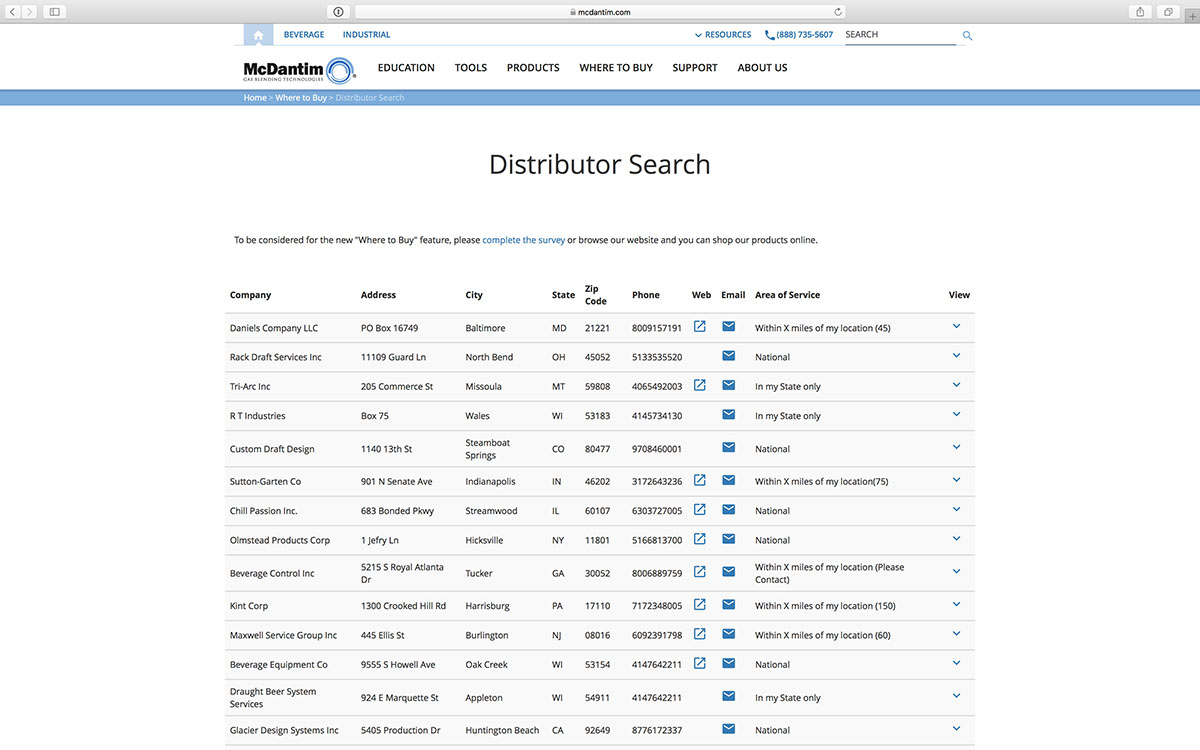Image resolution: width=1200 pixels, height=750 pixels.
Task: Click the 'Distributor Search' page heading
Action: pyautogui.click(x=600, y=164)
